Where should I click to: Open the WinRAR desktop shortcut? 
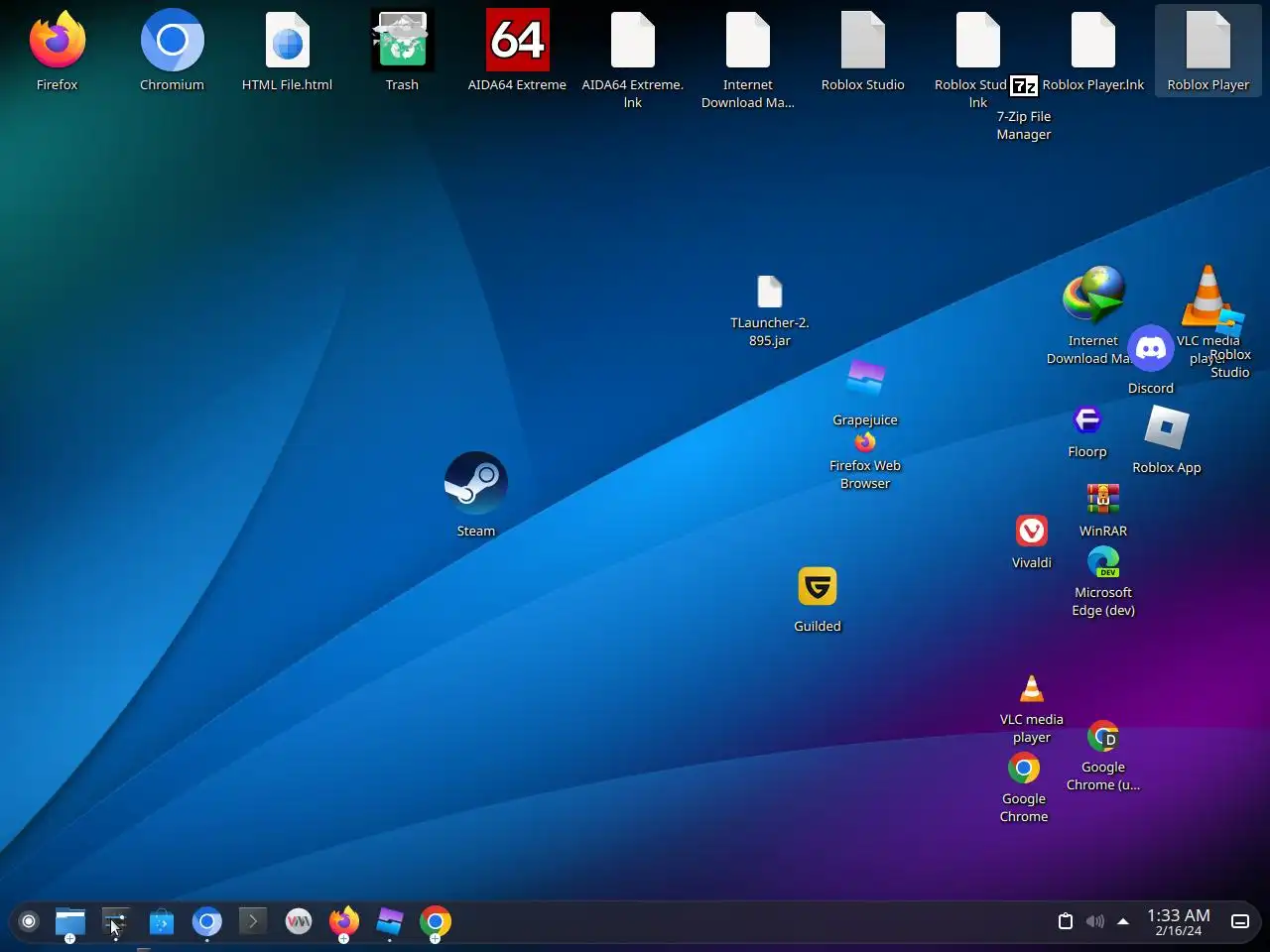[1103, 499]
